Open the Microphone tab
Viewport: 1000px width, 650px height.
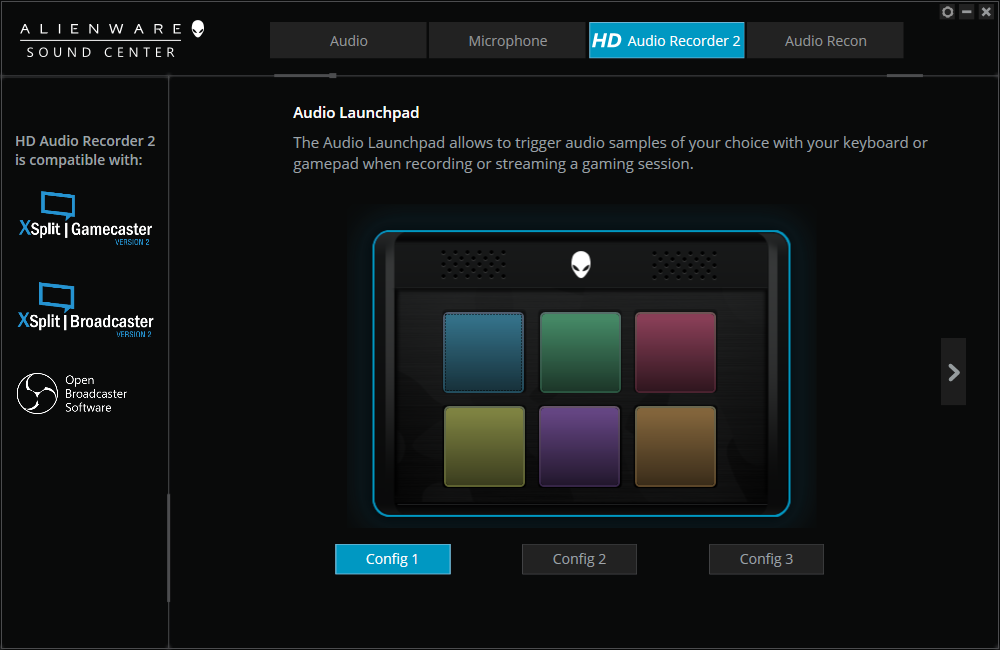point(508,41)
